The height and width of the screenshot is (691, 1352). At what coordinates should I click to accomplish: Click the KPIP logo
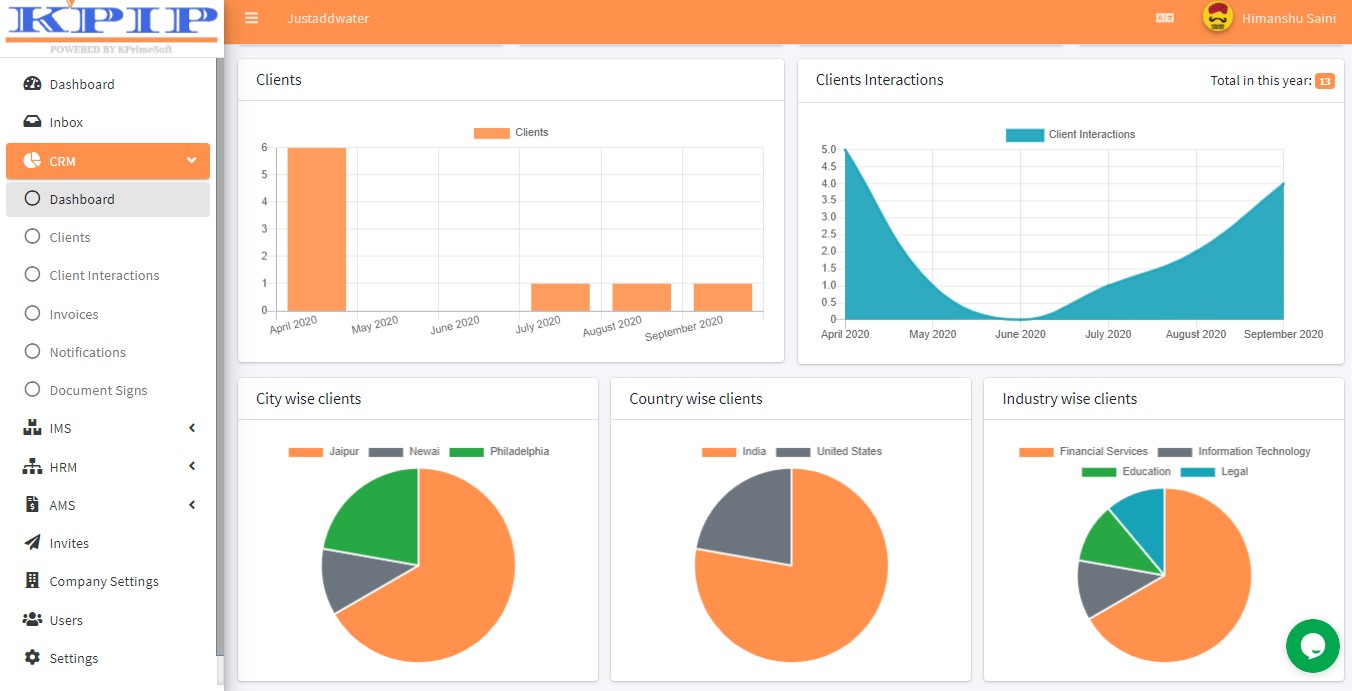pyautogui.click(x=111, y=27)
